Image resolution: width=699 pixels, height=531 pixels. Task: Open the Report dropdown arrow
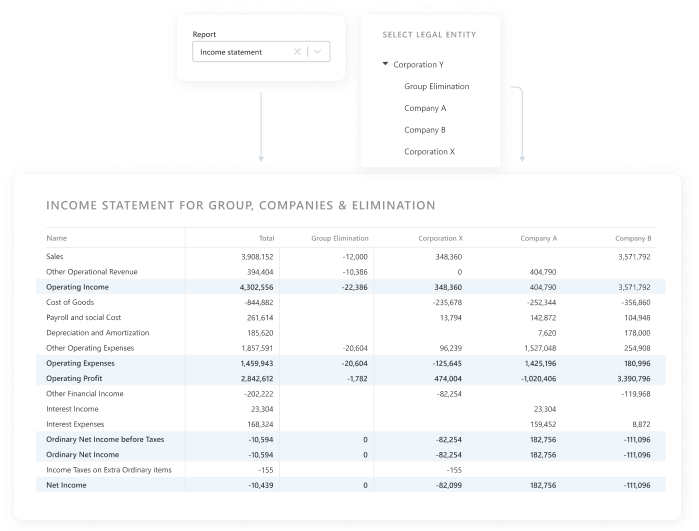click(x=317, y=52)
